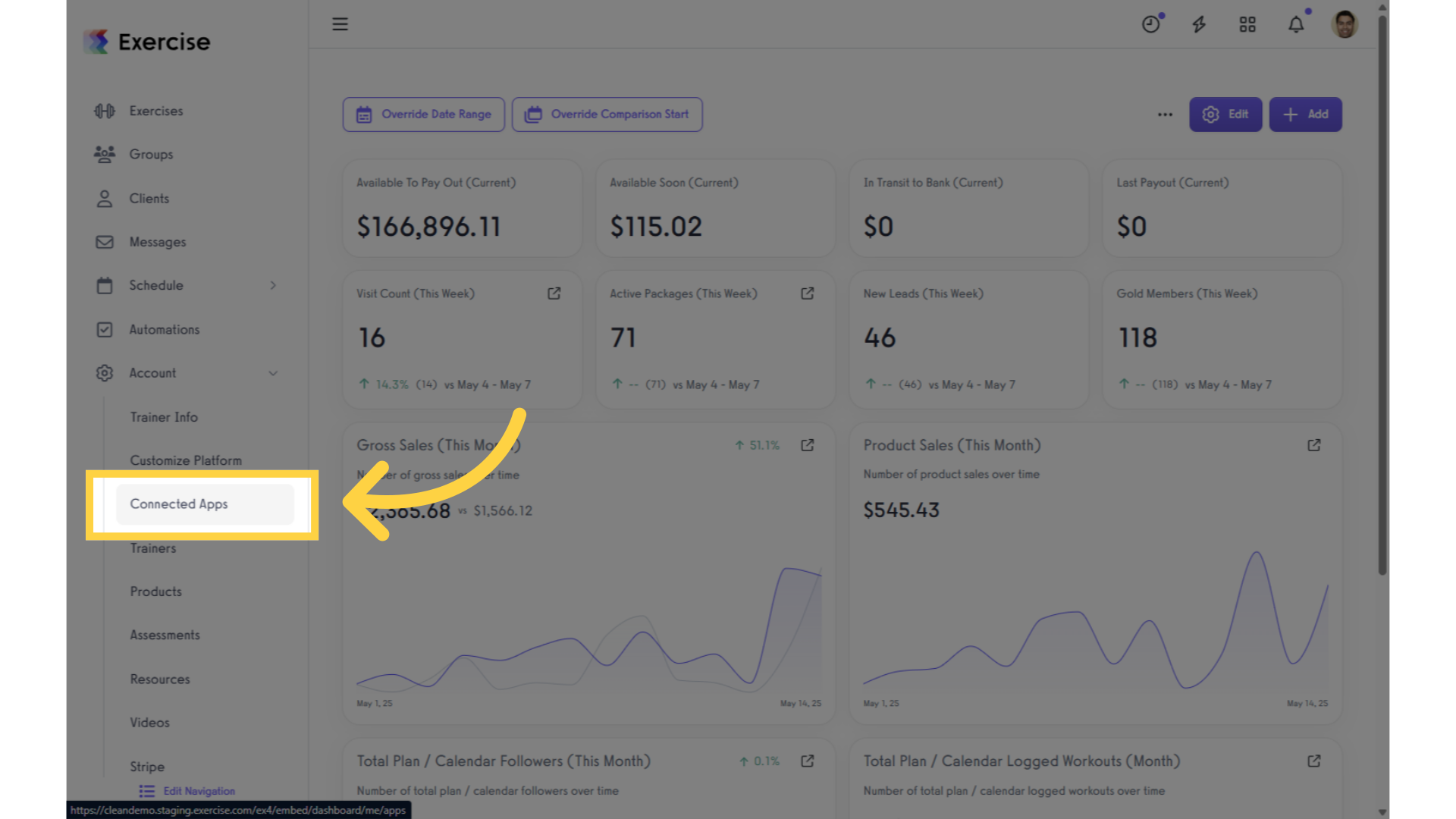Open the clock timer icon in header
Viewport: 1456px width, 819px height.
1151,24
